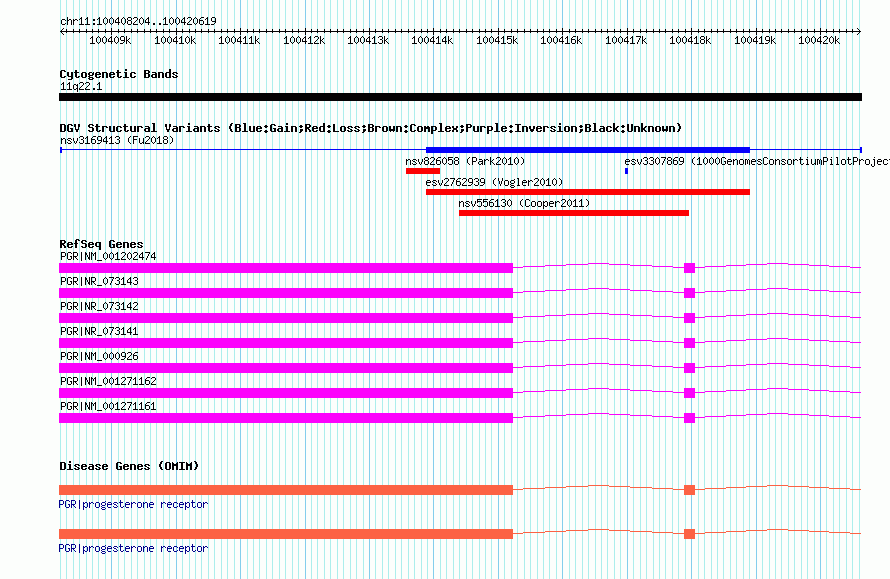Image resolution: width=890 pixels, height=579 pixels.
Task: Select the 100414k ruler tick label
Action: point(432,40)
